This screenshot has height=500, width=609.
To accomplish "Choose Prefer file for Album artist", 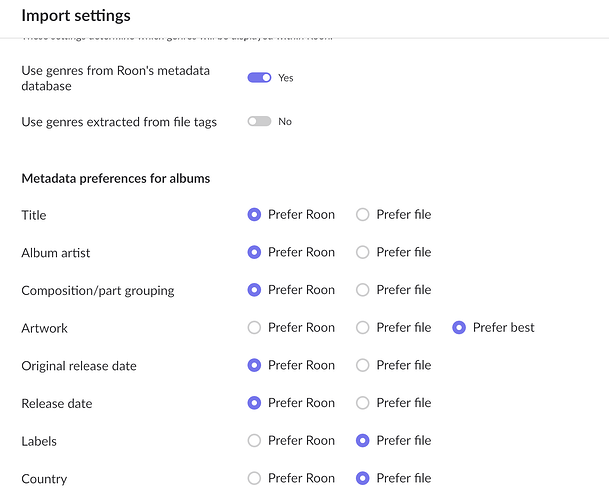I will tap(363, 252).
